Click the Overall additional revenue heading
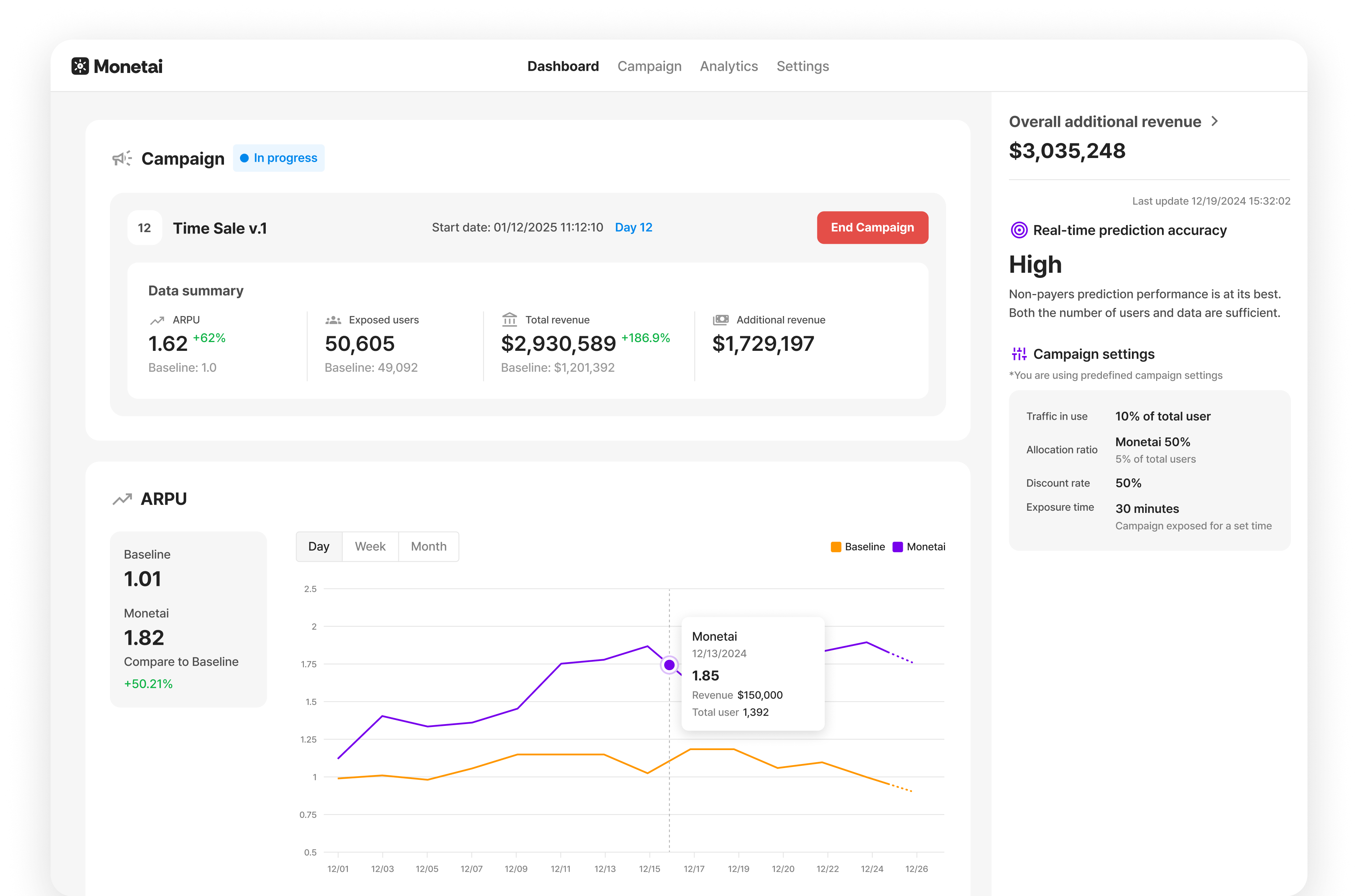The image size is (1357, 896). tap(1104, 122)
